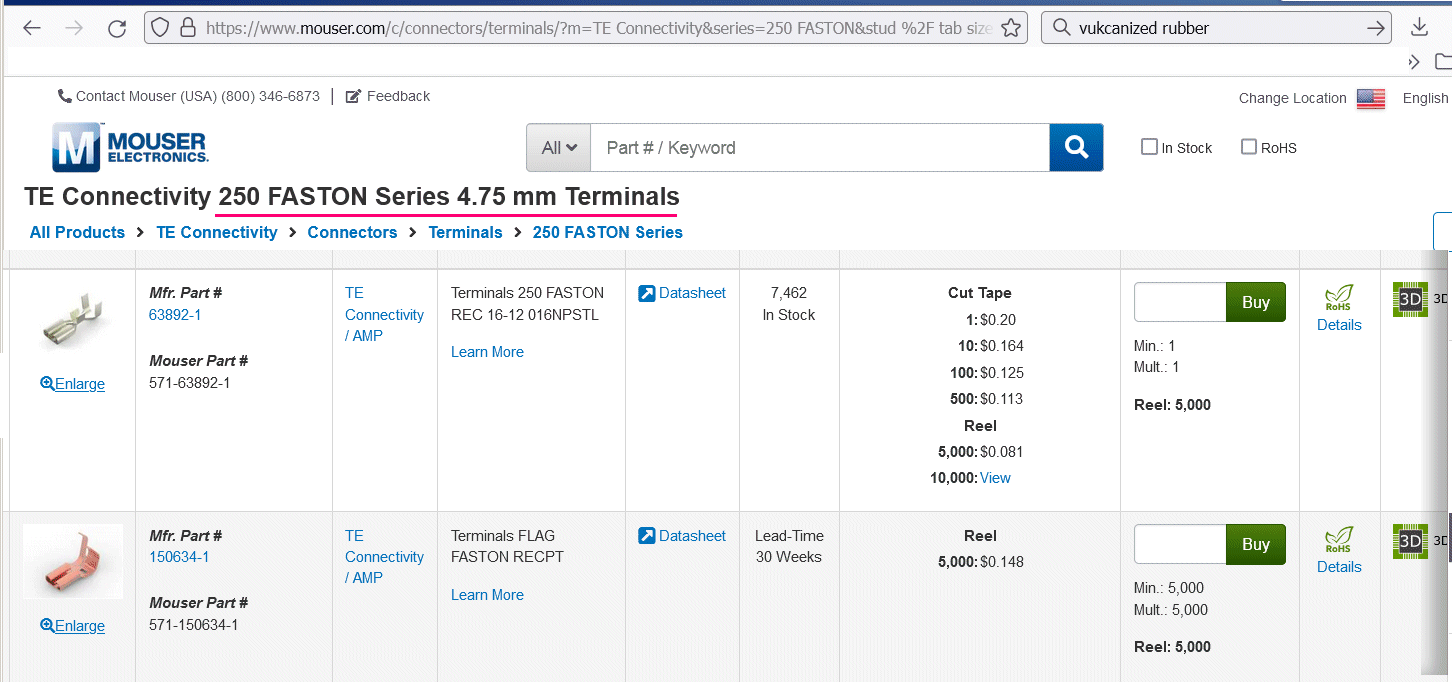Go to All Products breadcrumb
The width and height of the screenshot is (1452, 682).
77,232
